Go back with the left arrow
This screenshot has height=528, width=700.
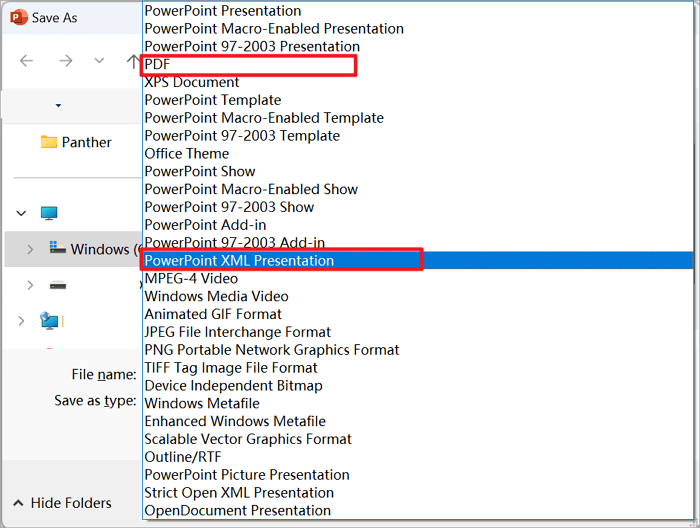[27, 60]
